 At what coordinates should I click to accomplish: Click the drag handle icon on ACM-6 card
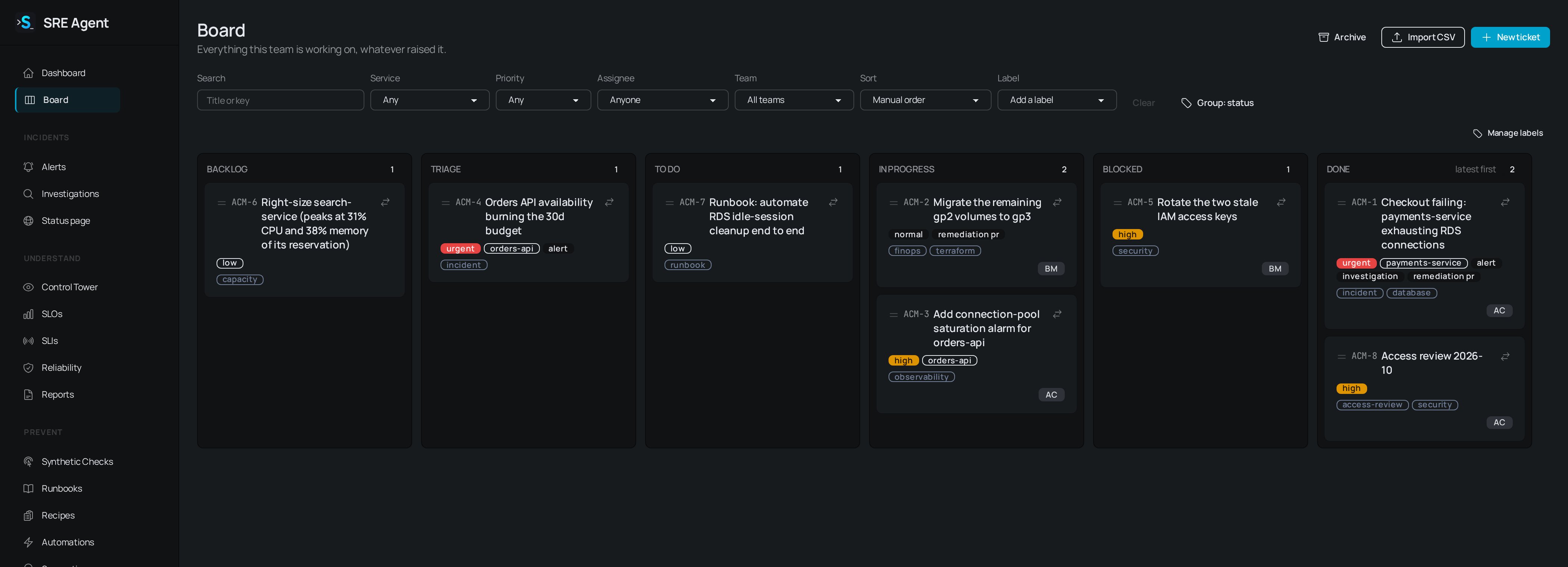221,203
